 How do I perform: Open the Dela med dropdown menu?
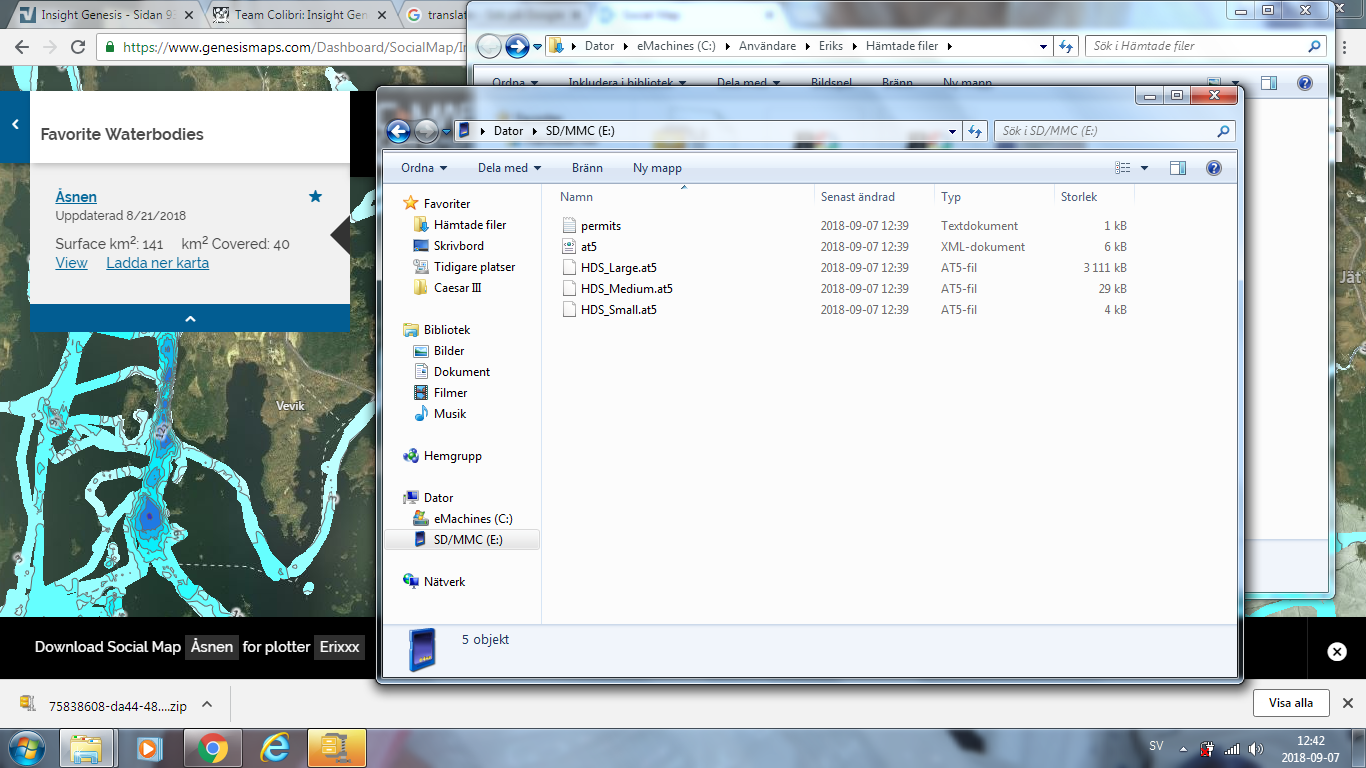coord(509,168)
